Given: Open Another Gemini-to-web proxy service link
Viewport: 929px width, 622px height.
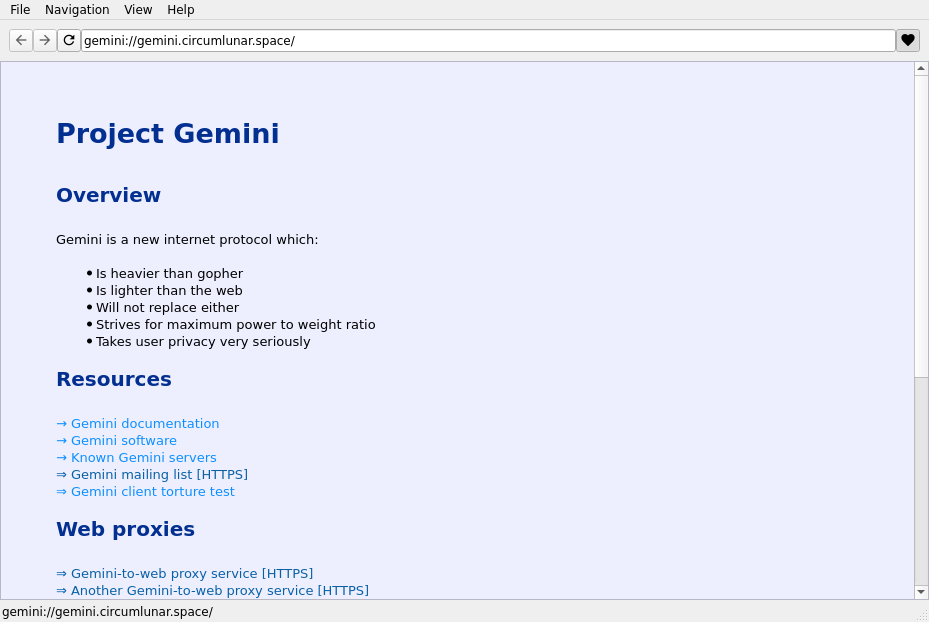Looking at the screenshot, I should pyautogui.click(x=219, y=591).
